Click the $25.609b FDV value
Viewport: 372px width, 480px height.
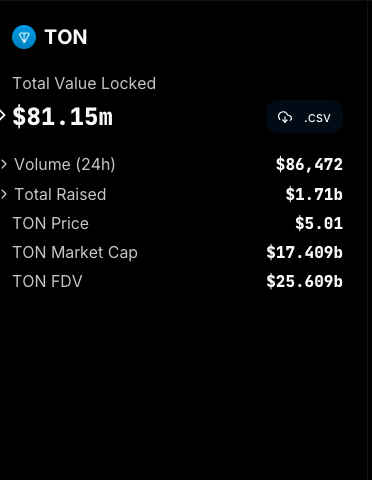coord(305,281)
